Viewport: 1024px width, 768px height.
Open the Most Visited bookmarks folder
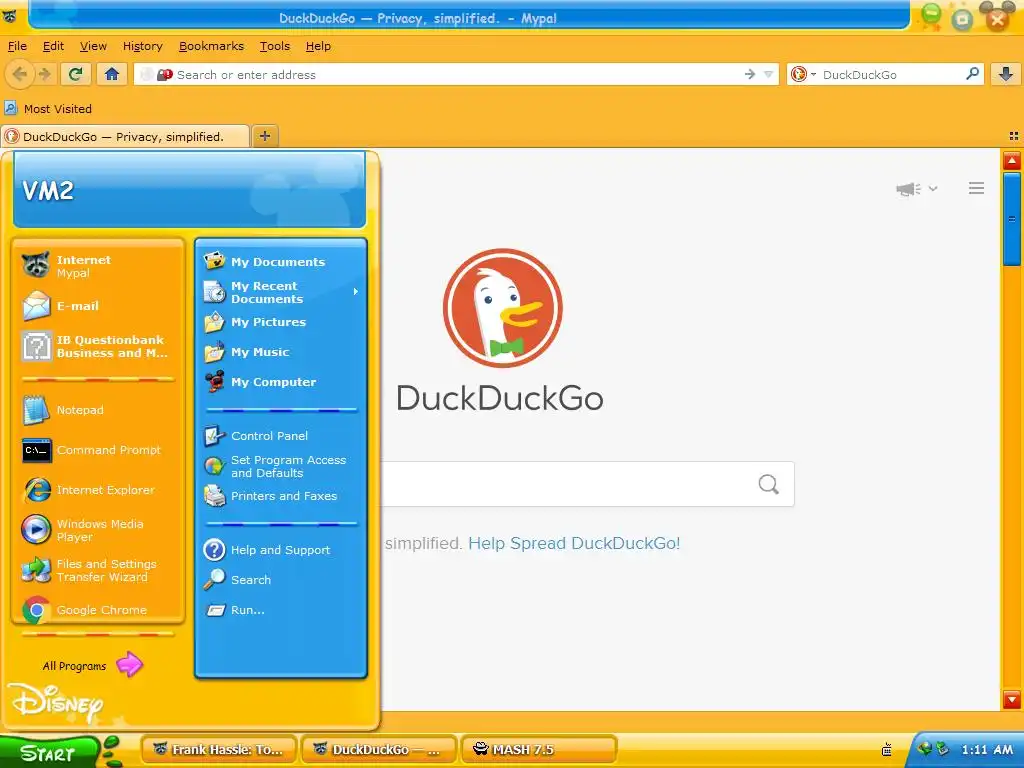pos(48,108)
